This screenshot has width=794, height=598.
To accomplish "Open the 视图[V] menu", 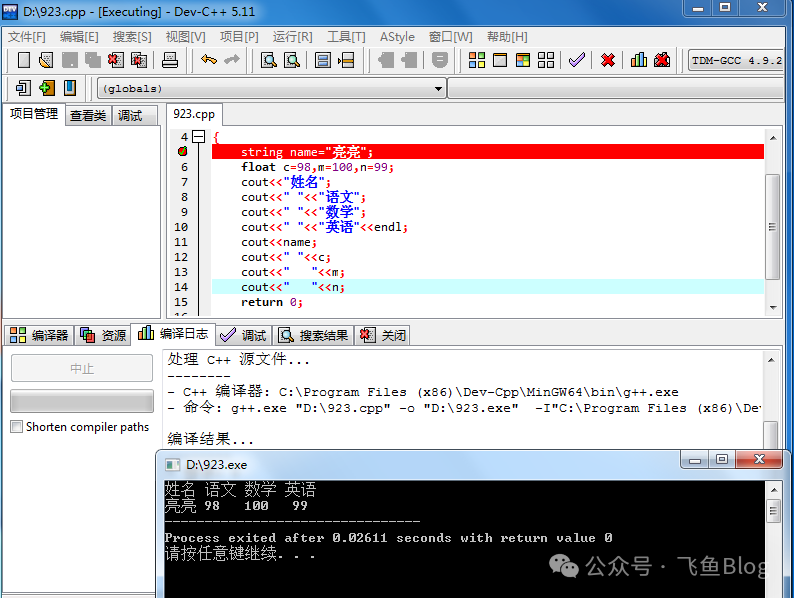I will (x=185, y=37).
